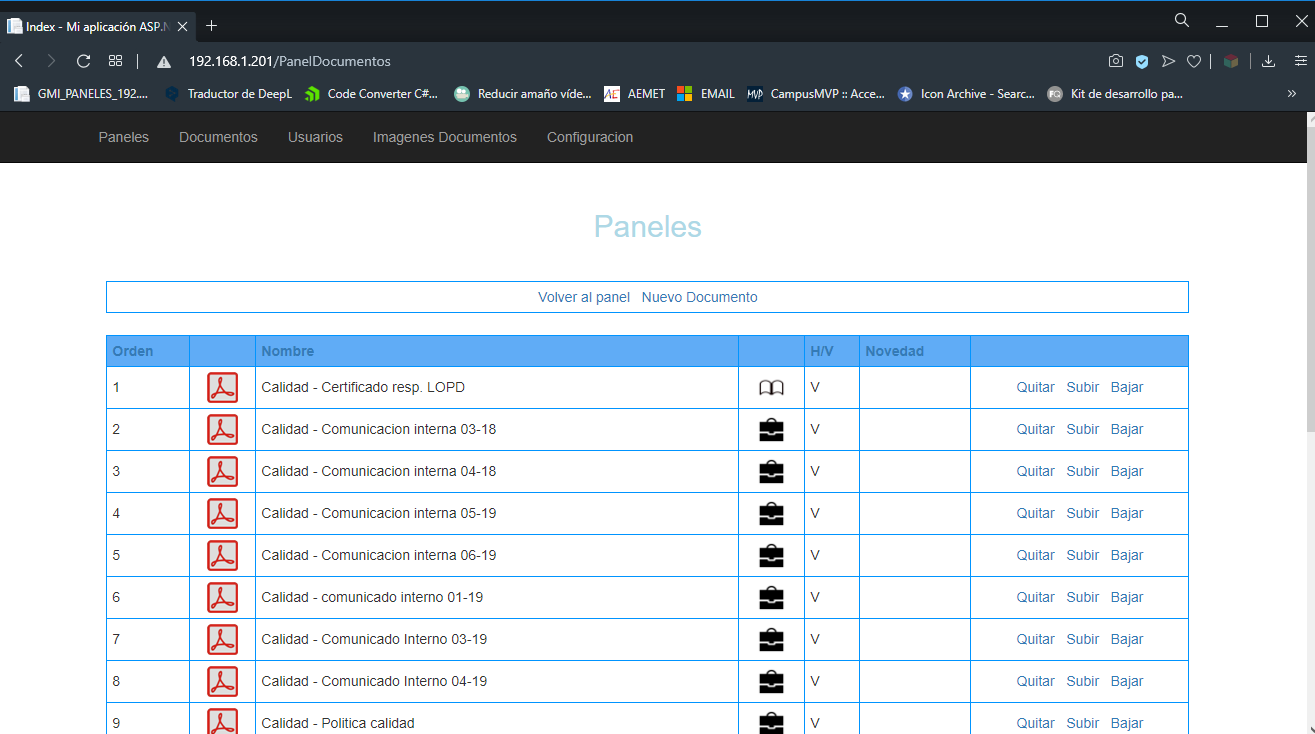Go to Configuracion in the navigation bar

click(589, 137)
